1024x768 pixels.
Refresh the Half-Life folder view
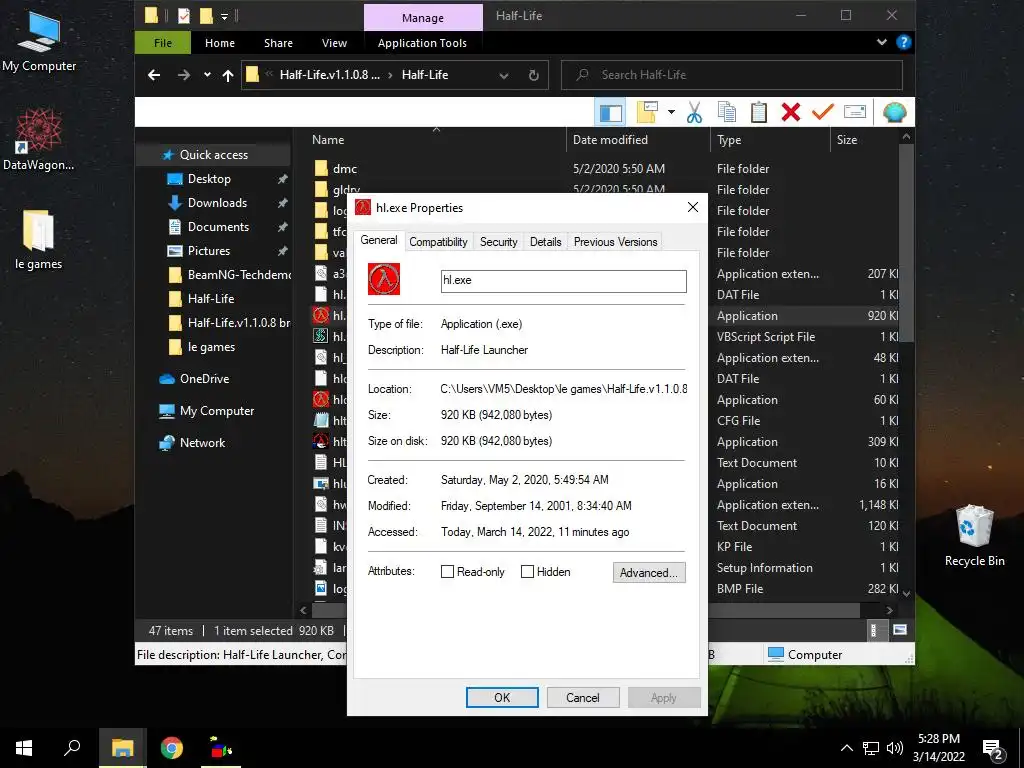[x=534, y=75]
